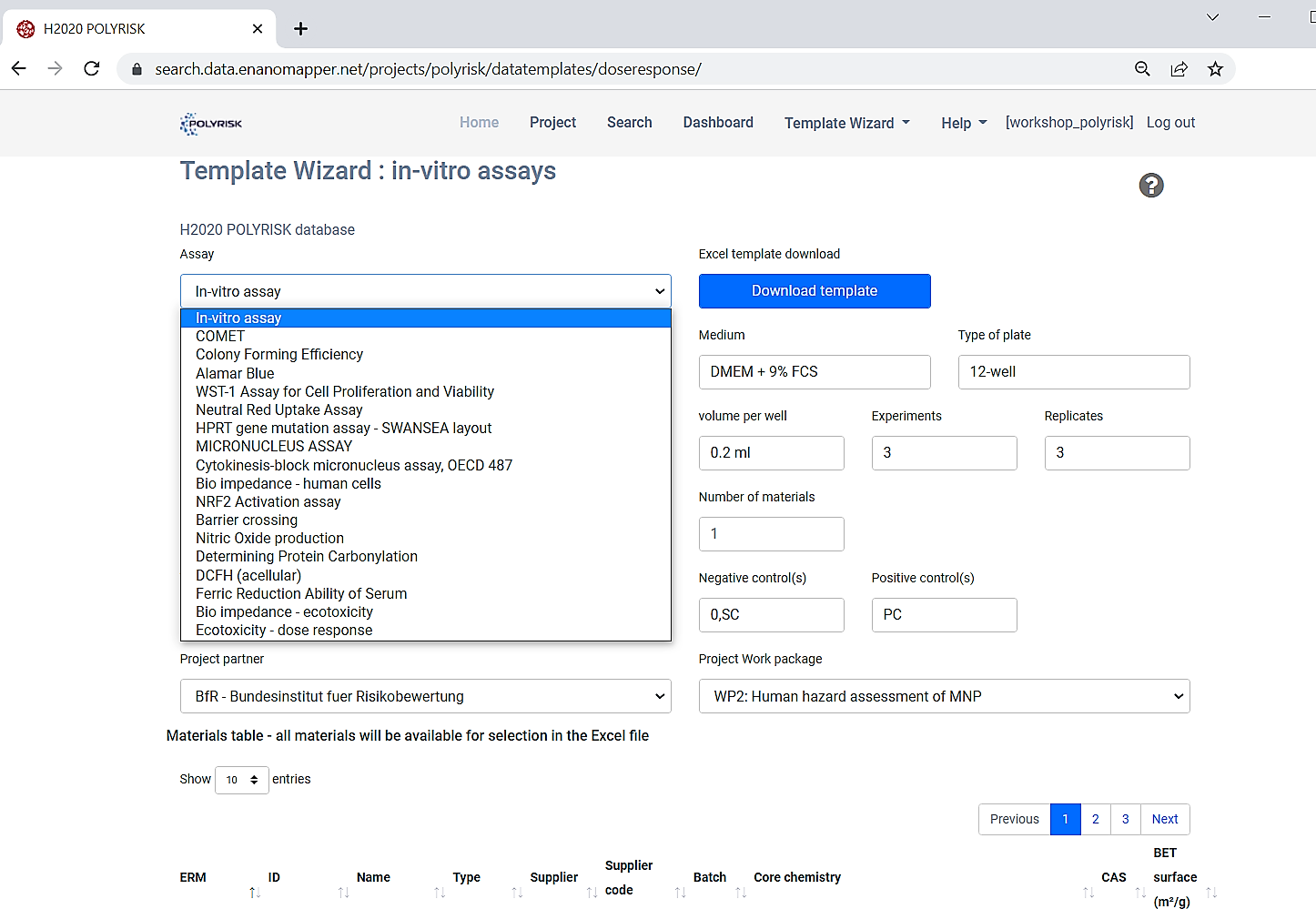
Task: Go to Next page of materials
Action: click(x=1164, y=819)
